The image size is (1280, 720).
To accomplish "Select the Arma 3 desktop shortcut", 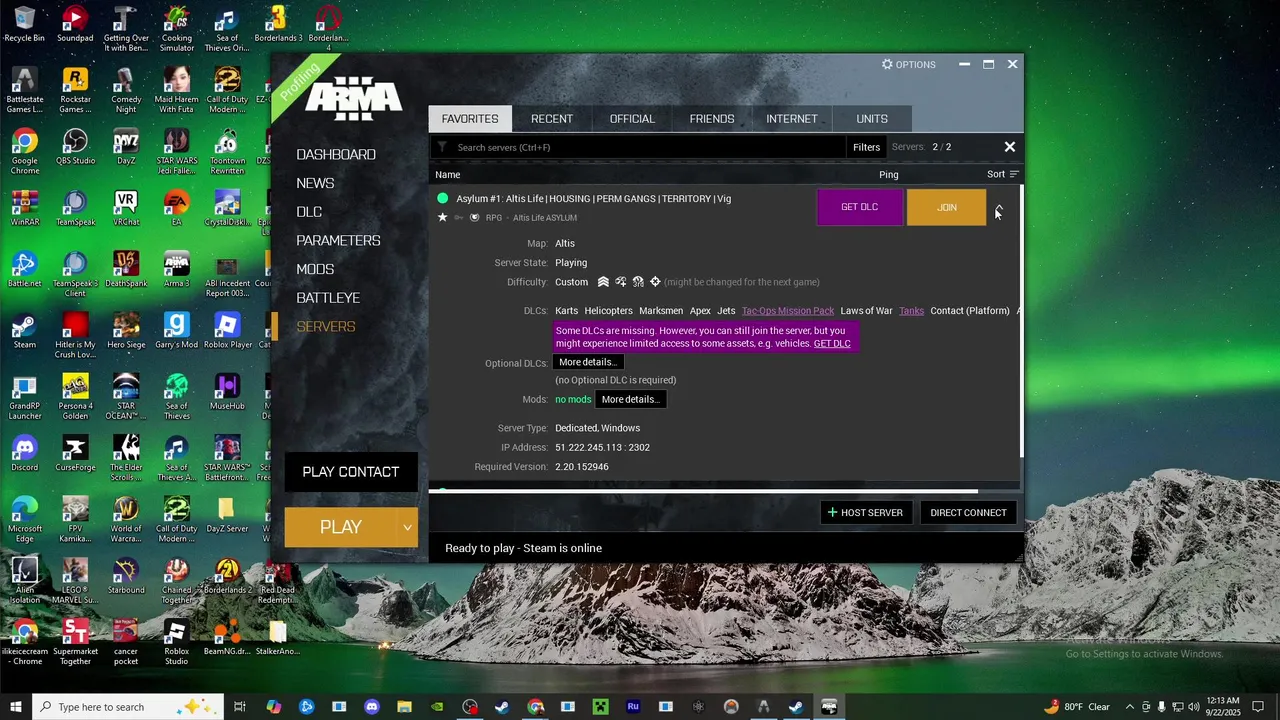I will pyautogui.click(x=176, y=269).
